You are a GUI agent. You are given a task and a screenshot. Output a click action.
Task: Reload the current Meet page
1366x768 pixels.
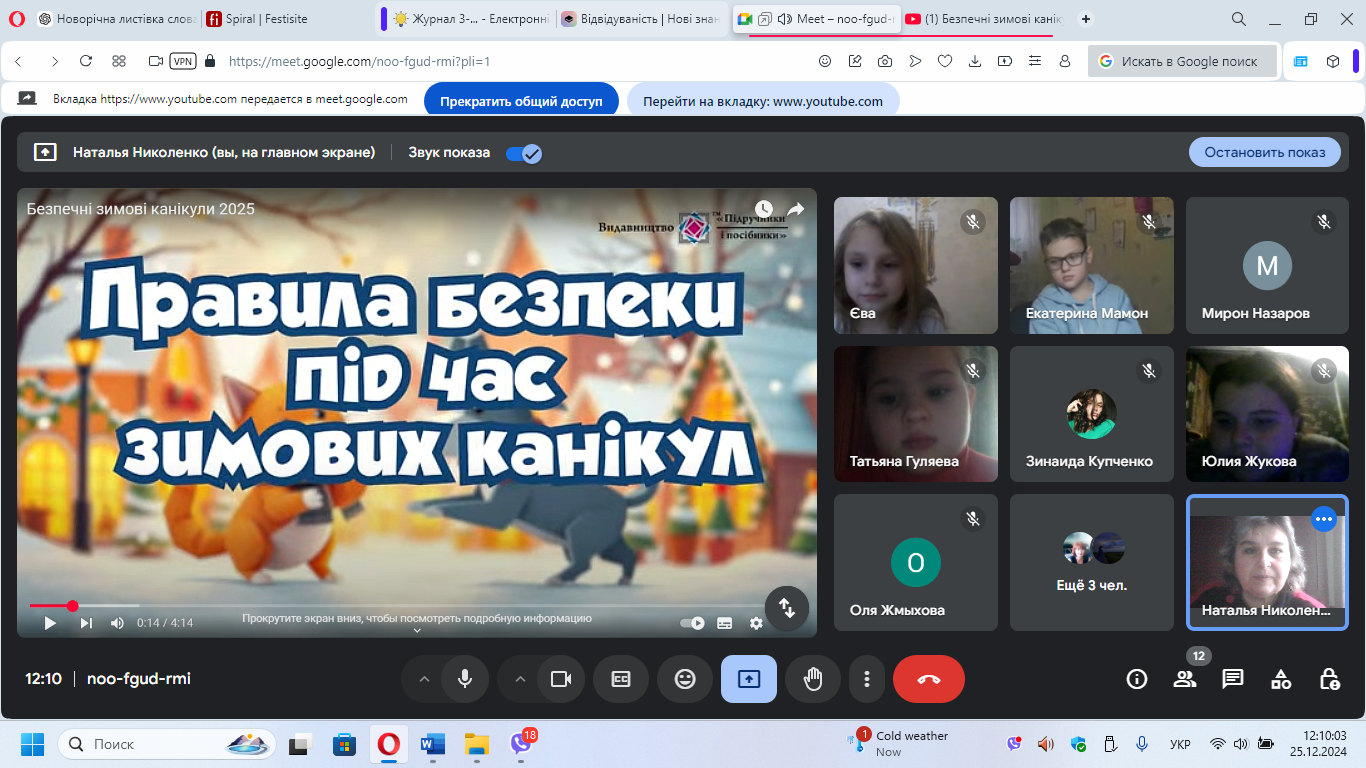click(86, 61)
